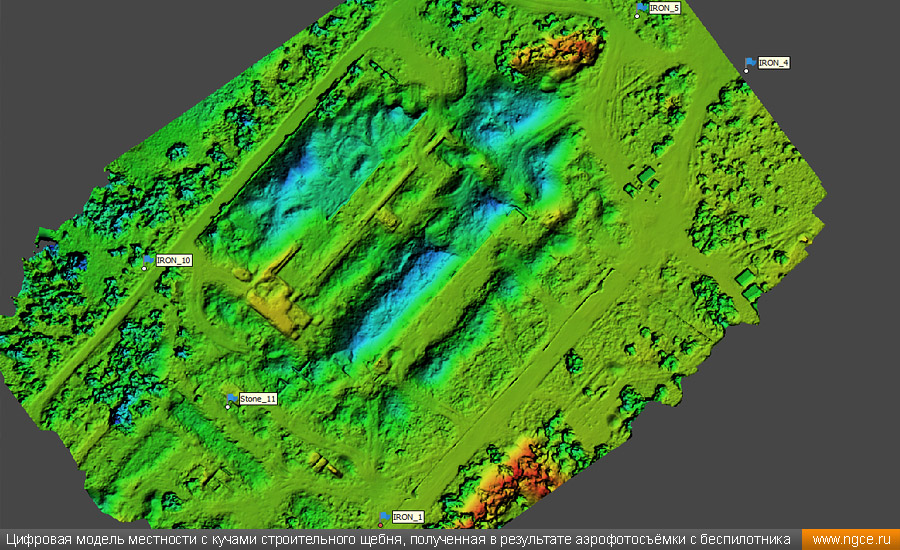The height and width of the screenshot is (550, 900).
Task: Select the IRON_10 label text
Action: (x=174, y=261)
